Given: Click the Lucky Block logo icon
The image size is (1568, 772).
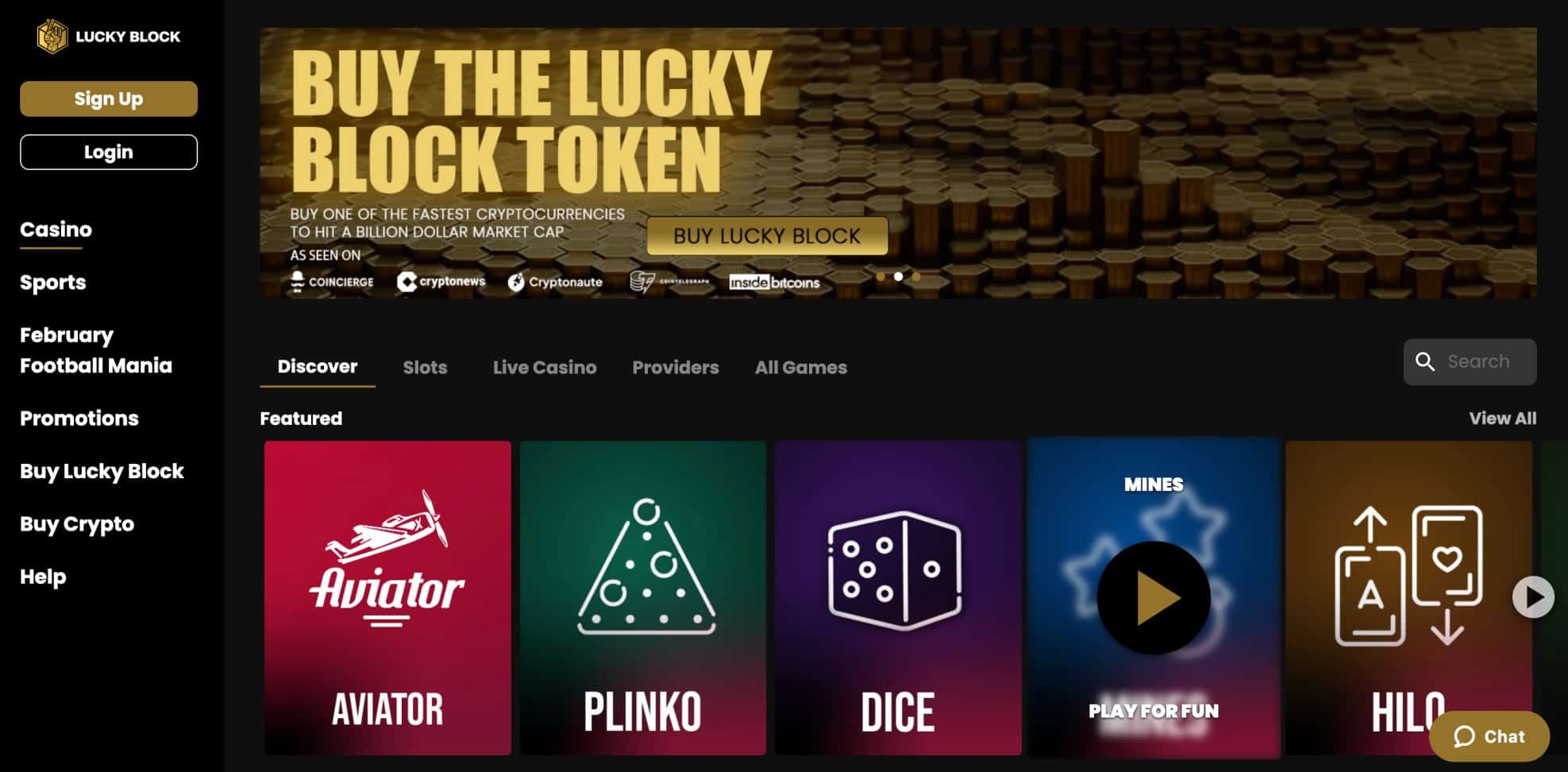Looking at the screenshot, I should pos(52,37).
